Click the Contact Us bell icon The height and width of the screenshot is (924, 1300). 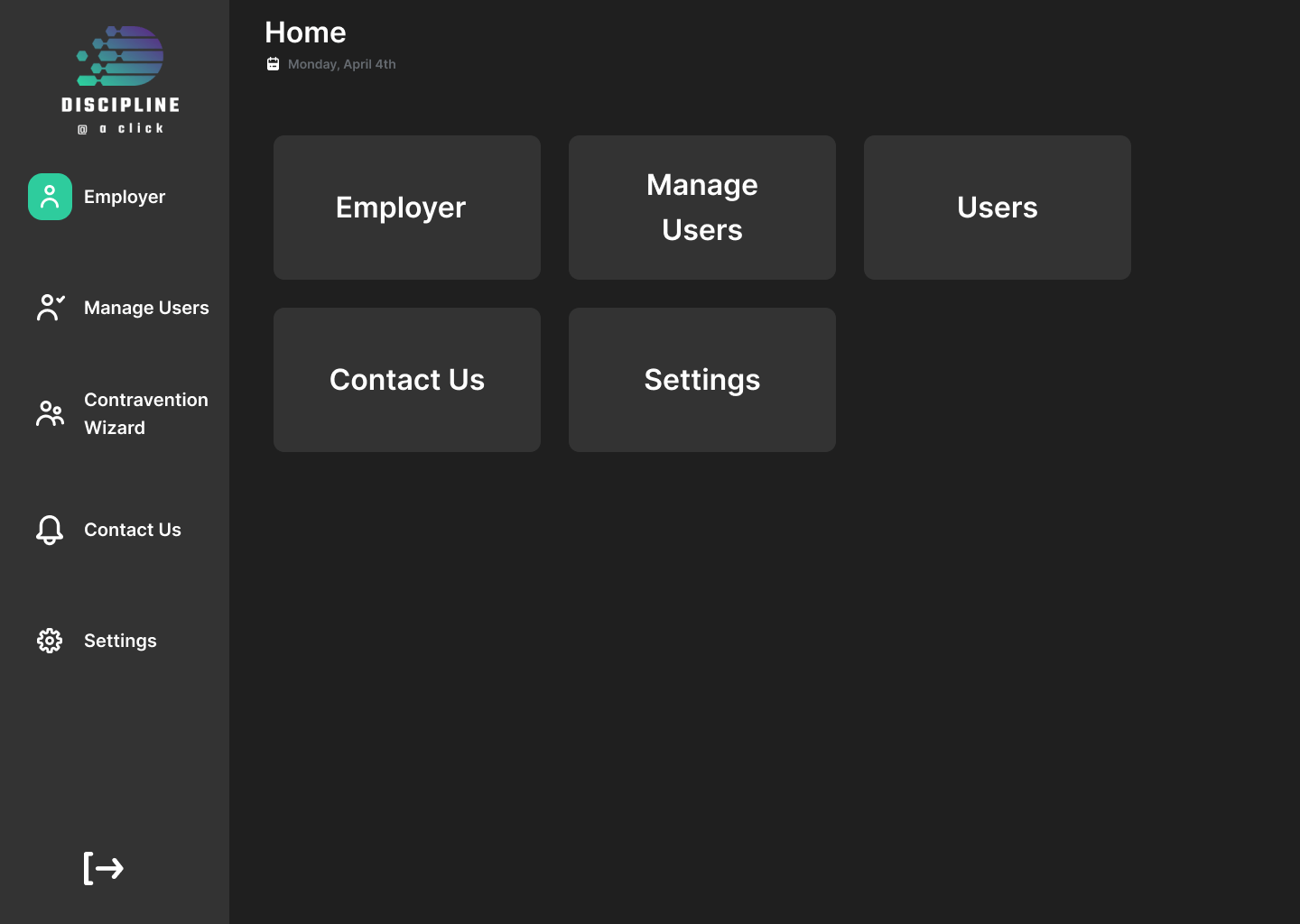coord(50,530)
